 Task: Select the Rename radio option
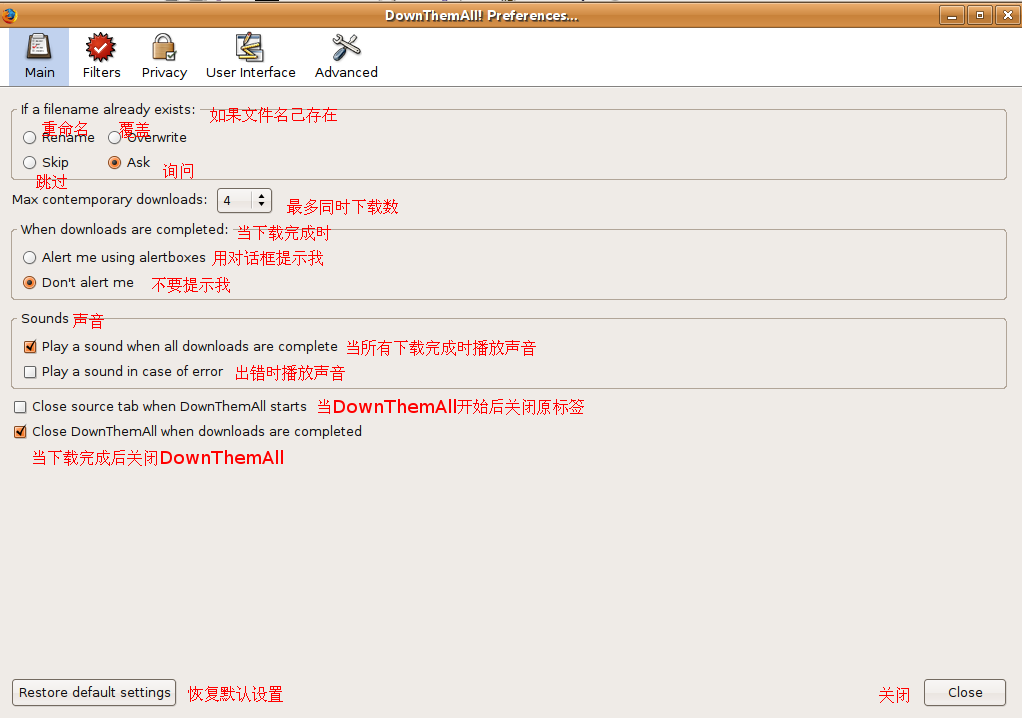coord(29,137)
